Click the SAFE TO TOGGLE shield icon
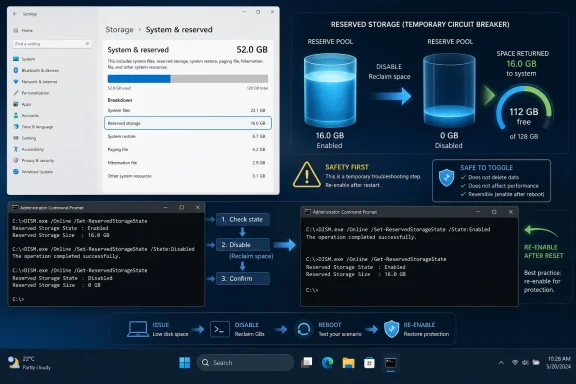Image resolution: width=576 pixels, height=384 pixels. (x=447, y=177)
